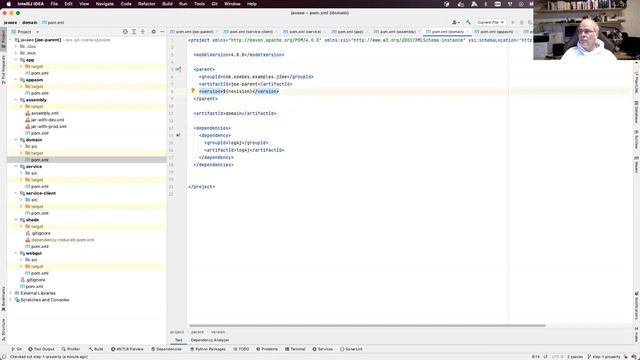Viewport: 640px width, 360px height.
Task: Click the 2 spaces indent indicator in the status bar
Action: [x=575, y=357]
